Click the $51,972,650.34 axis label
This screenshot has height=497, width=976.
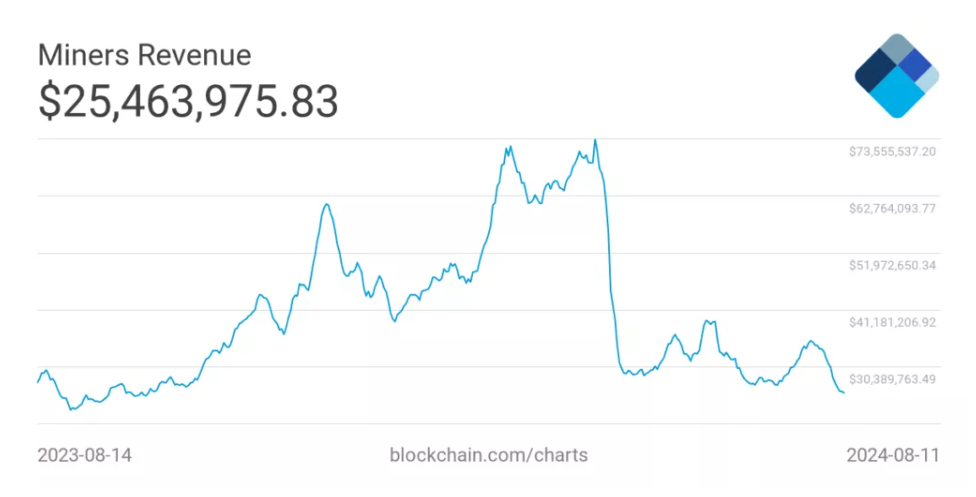click(892, 266)
